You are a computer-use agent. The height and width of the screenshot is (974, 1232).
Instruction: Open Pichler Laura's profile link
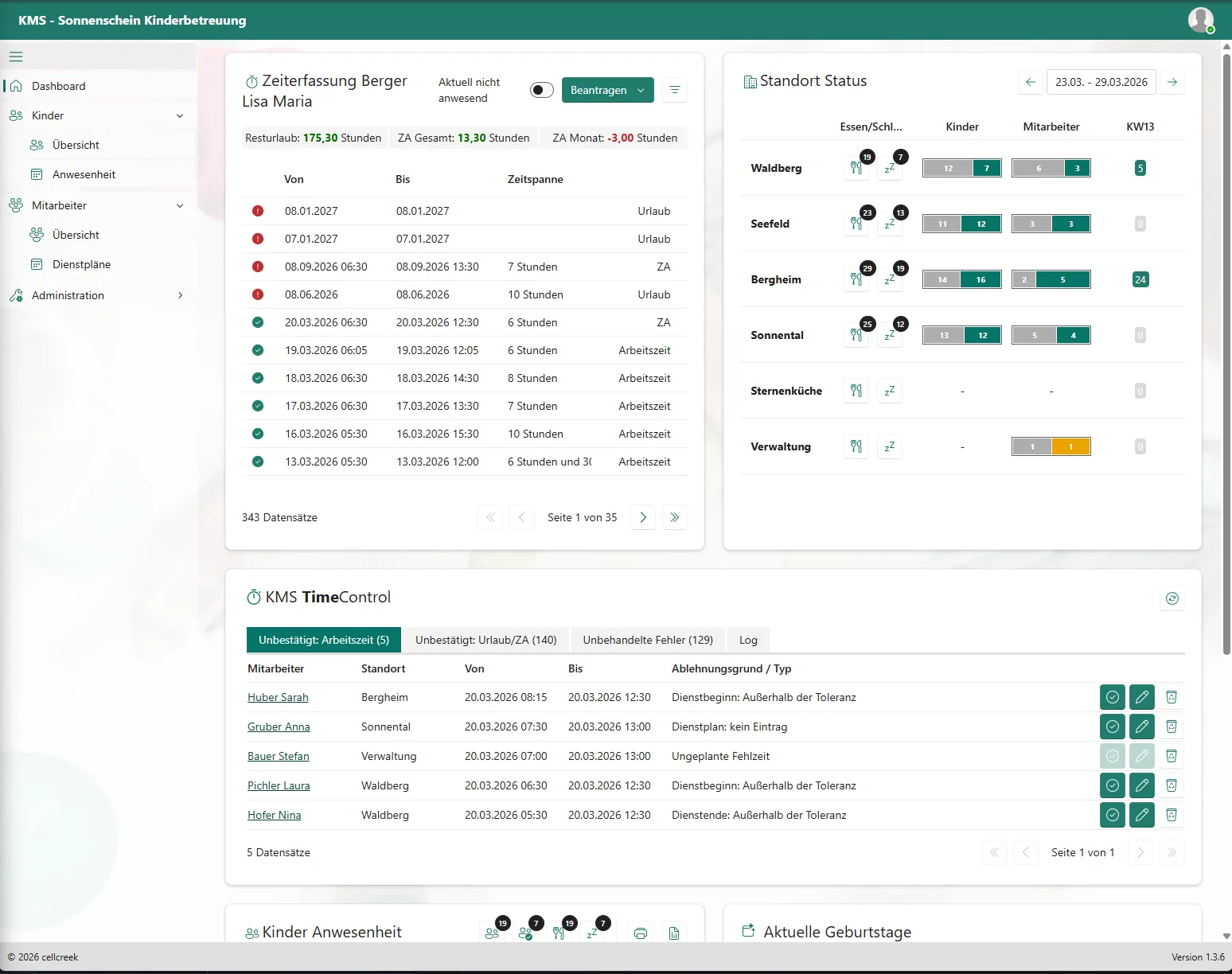(x=279, y=785)
